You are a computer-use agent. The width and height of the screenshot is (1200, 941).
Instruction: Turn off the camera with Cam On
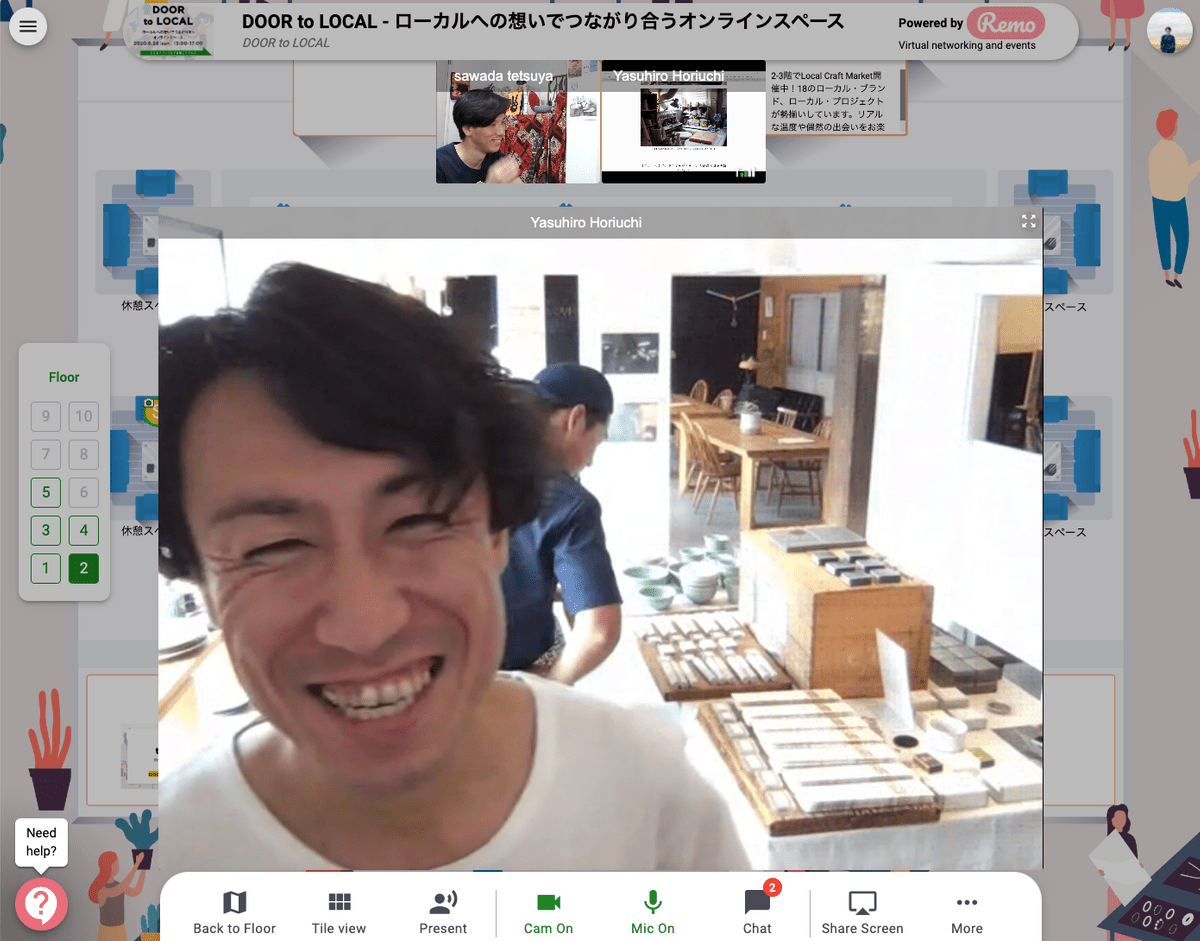click(548, 912)
